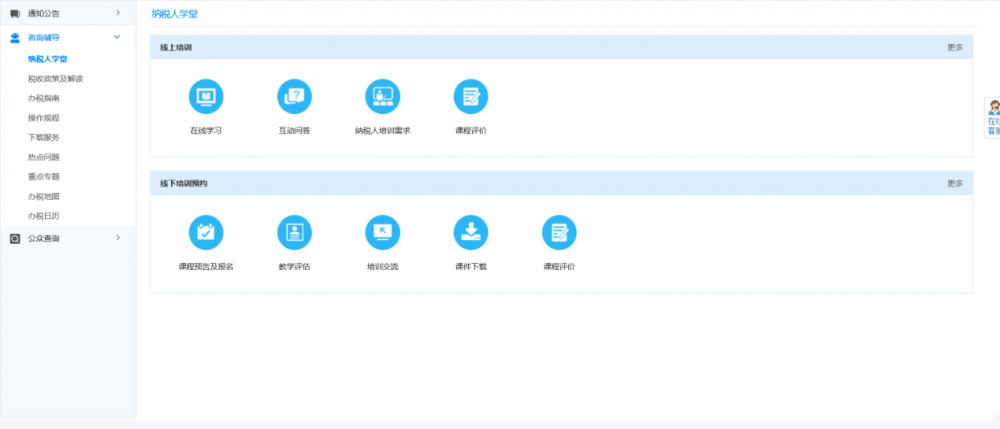
Task: Open the 在线学习 icon
Action: [x=206, y=97]
